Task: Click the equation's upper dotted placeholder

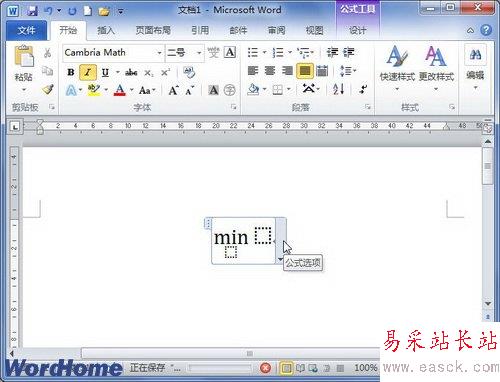Action: pos(263,235)
